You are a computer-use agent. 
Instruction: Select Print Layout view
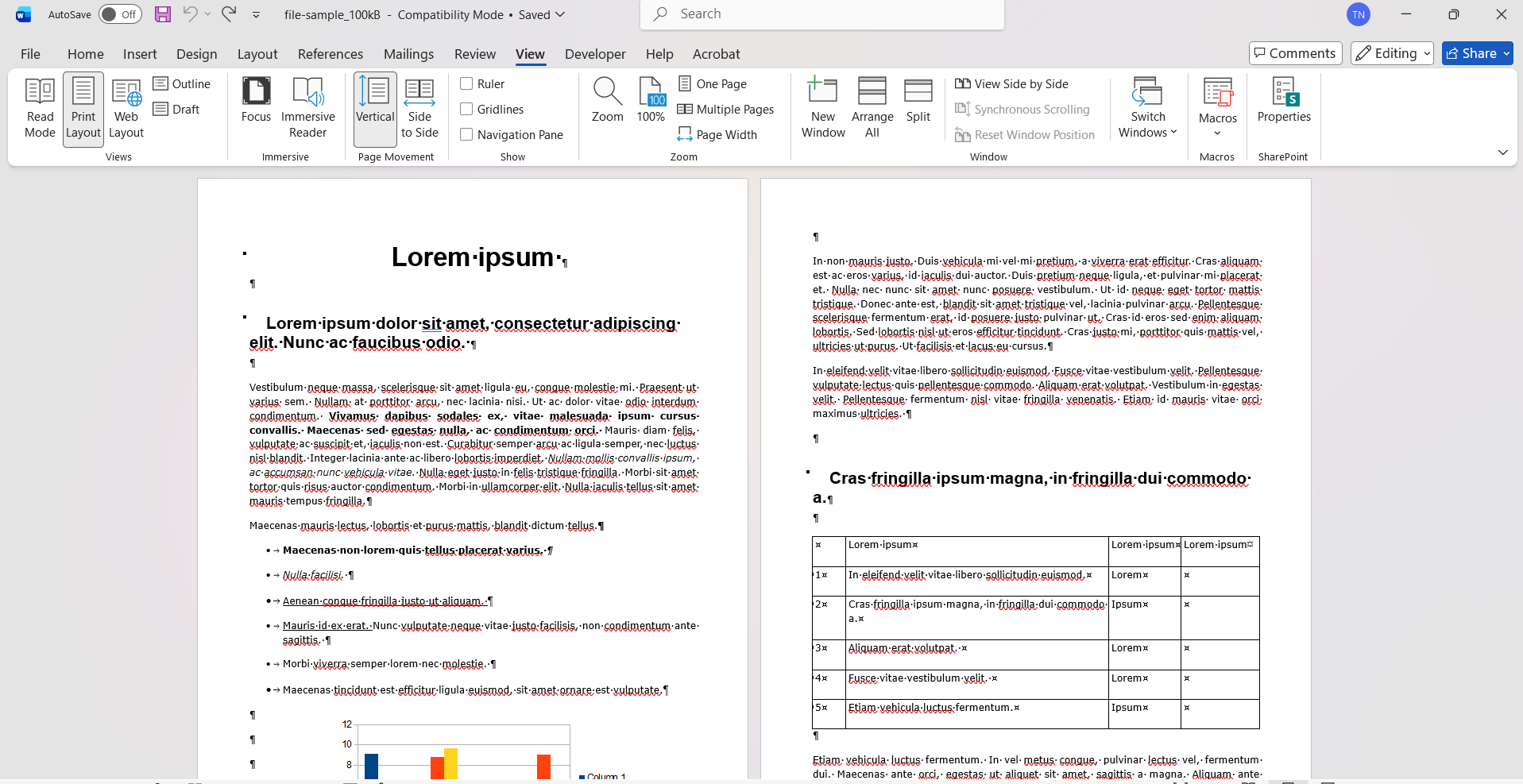point(83,109)
